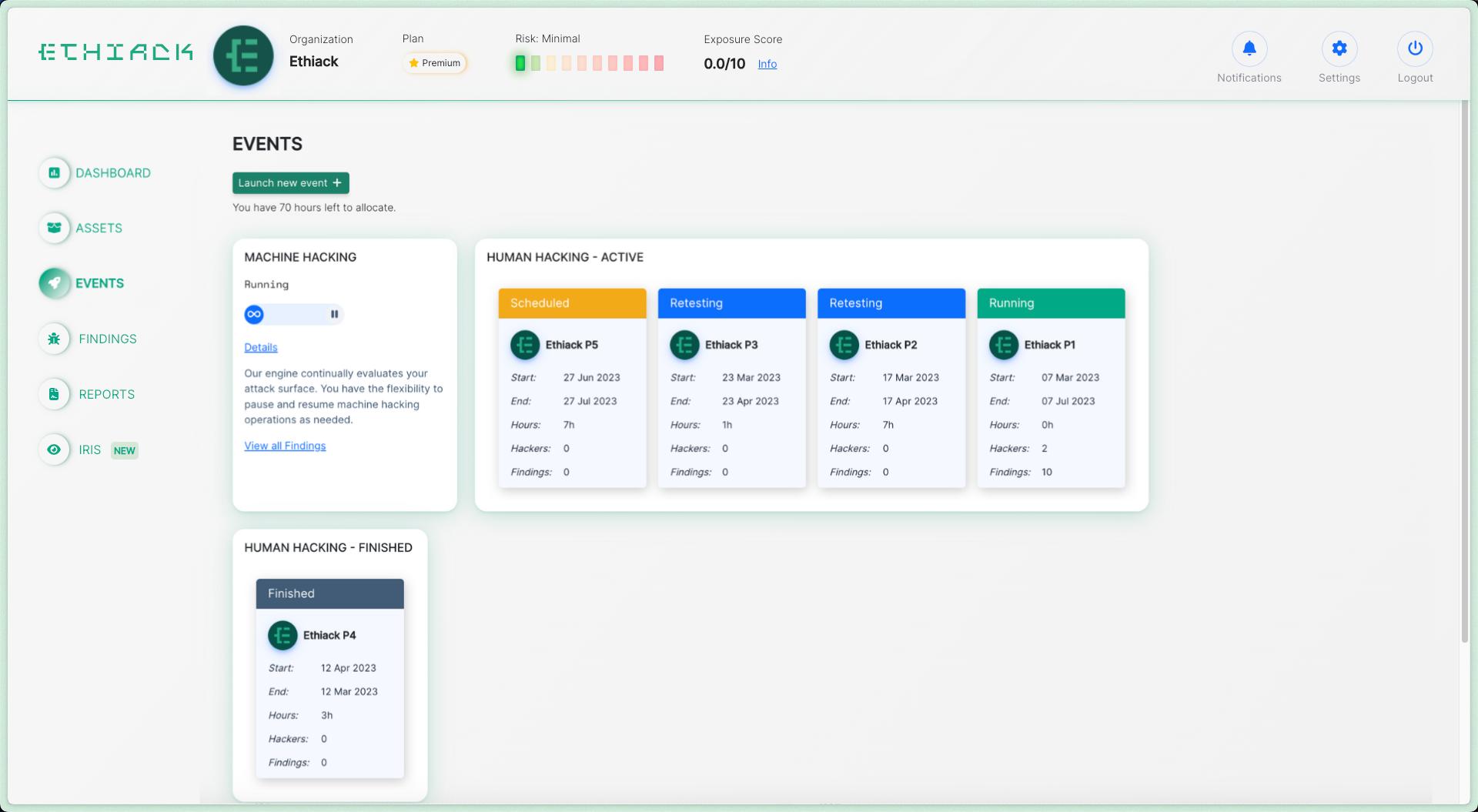Open the Running Ethiack P1 event card
The height and width of the screenshot is (812, 1478).
pyautogui.click(x=1050, y=387)
